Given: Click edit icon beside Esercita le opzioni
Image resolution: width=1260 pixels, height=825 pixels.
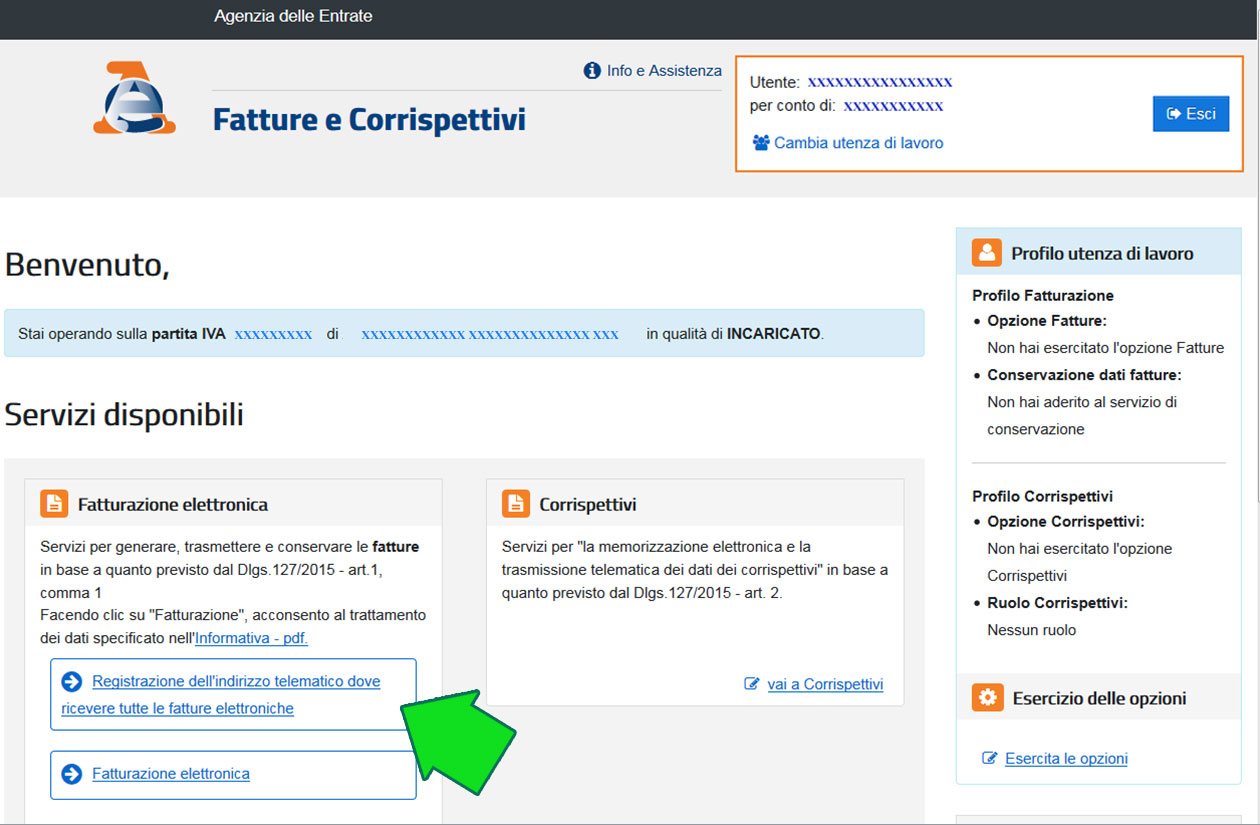Looking at the screenshot, I should point(990,758).
